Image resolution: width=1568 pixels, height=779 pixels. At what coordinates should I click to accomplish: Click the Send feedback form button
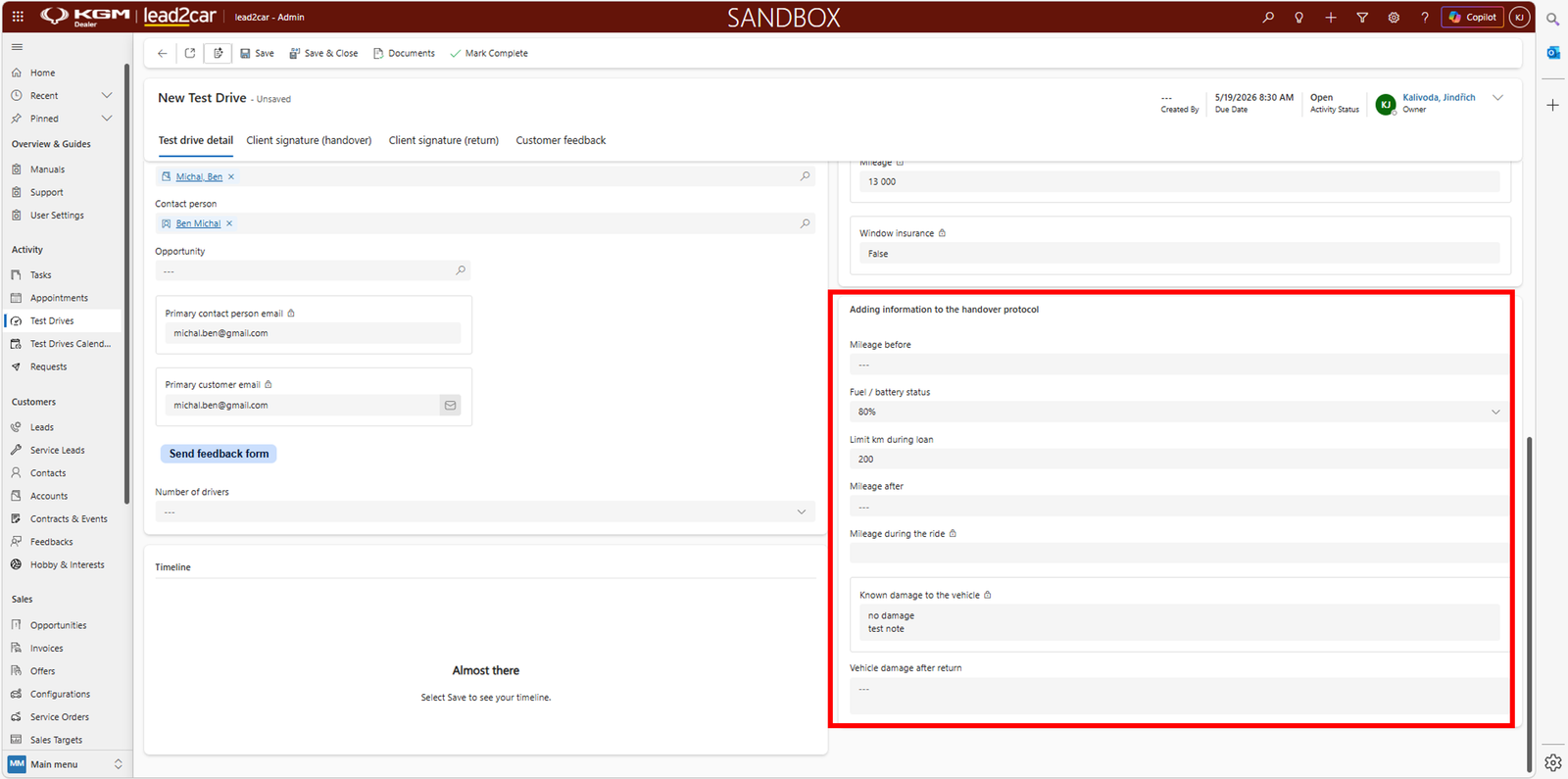click(219, 454)
